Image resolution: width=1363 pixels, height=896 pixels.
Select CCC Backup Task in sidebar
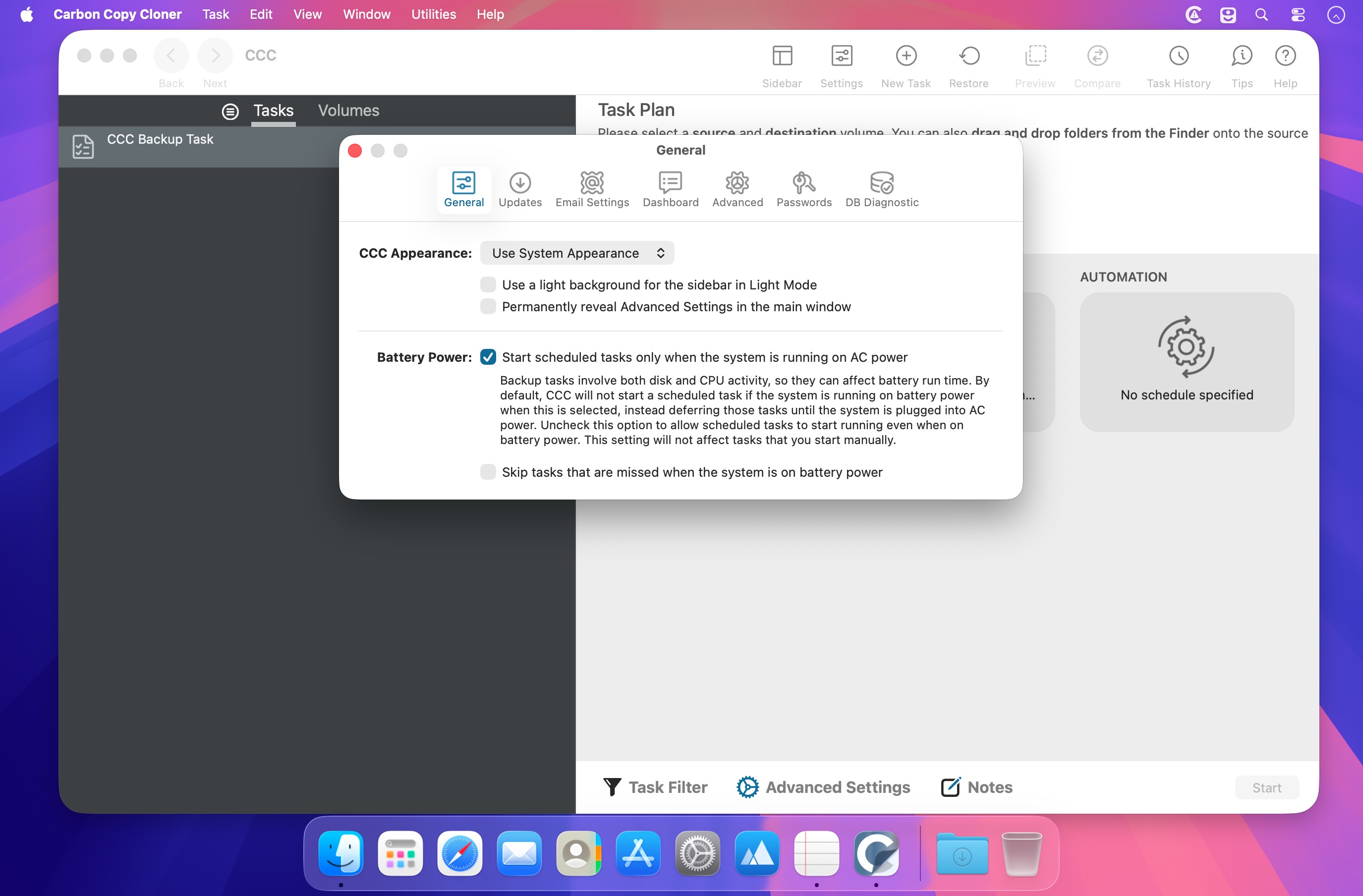199,147
